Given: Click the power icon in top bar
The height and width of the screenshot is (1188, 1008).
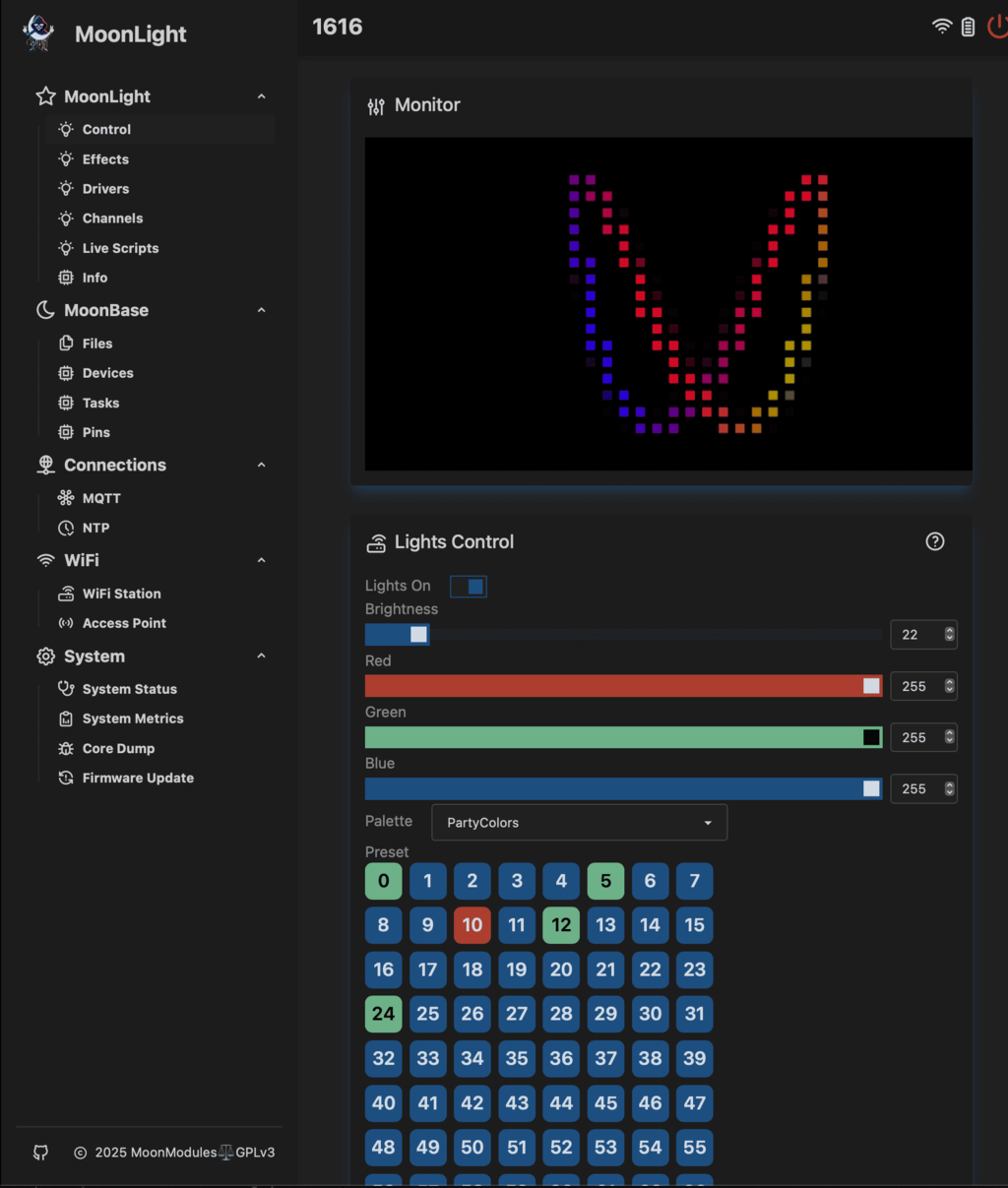Looking at the screenshot, I should [x=998, y=27].
